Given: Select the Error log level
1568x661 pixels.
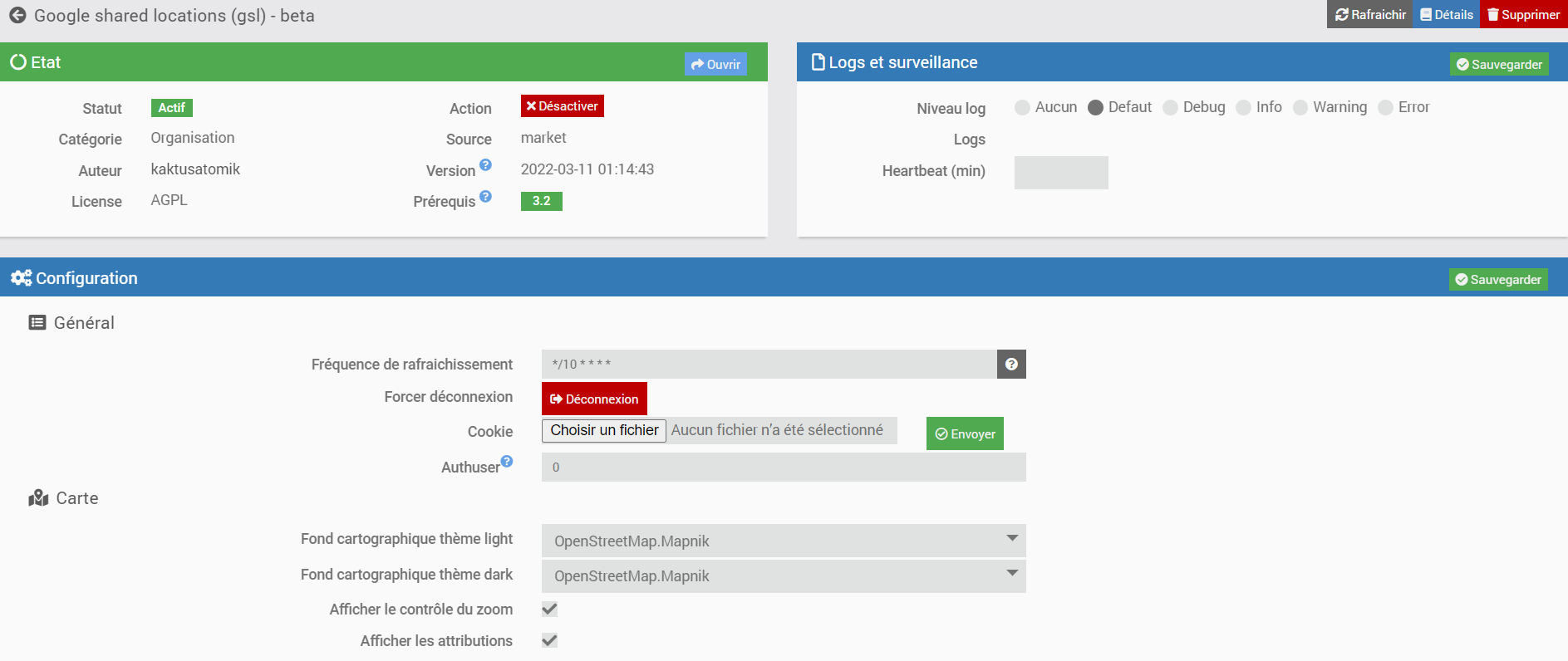Looking at the screenshot, I should point(1386,107).
